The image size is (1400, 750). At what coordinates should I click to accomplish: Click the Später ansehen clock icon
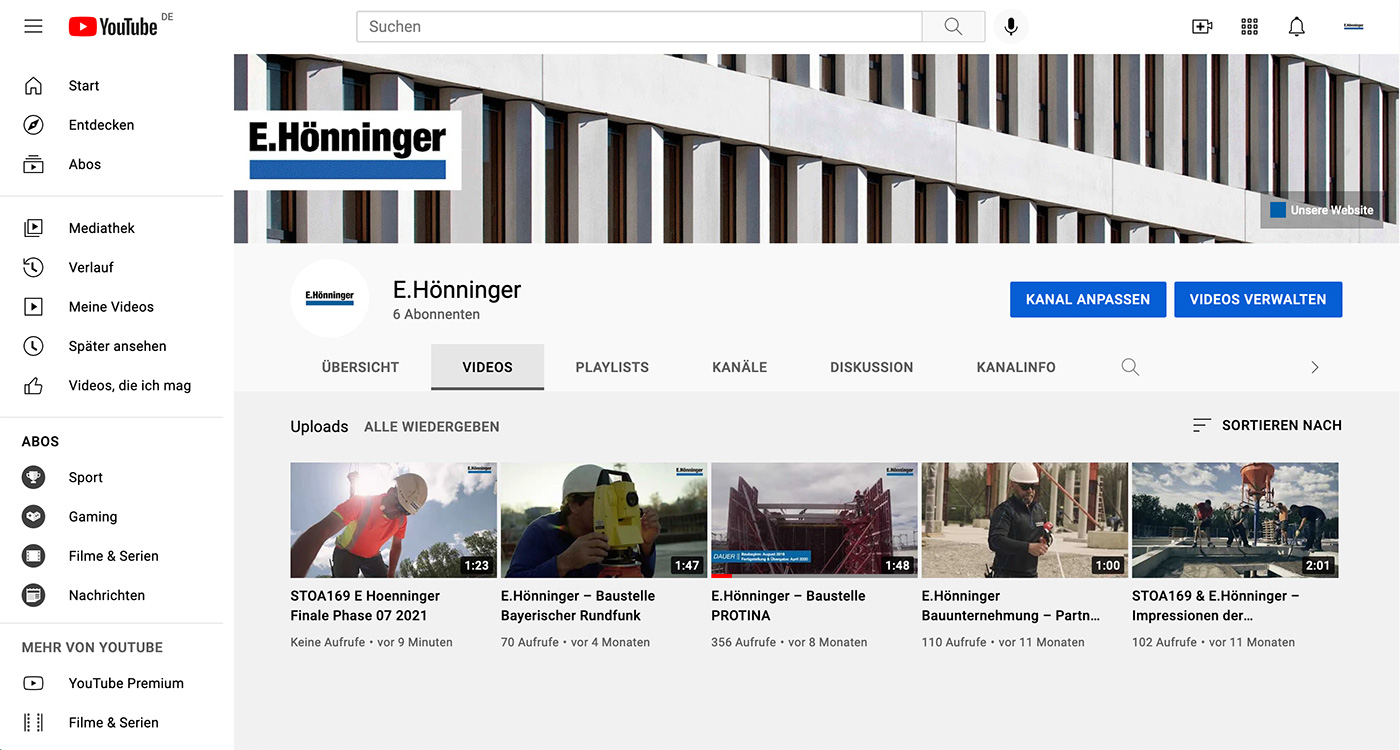(34, 346)
